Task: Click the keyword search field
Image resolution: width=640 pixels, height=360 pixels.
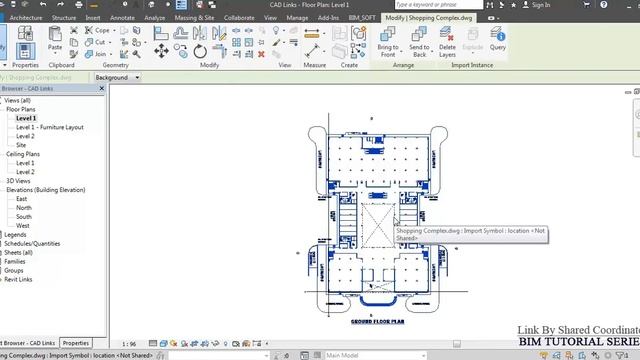Action: pos(438,5)
